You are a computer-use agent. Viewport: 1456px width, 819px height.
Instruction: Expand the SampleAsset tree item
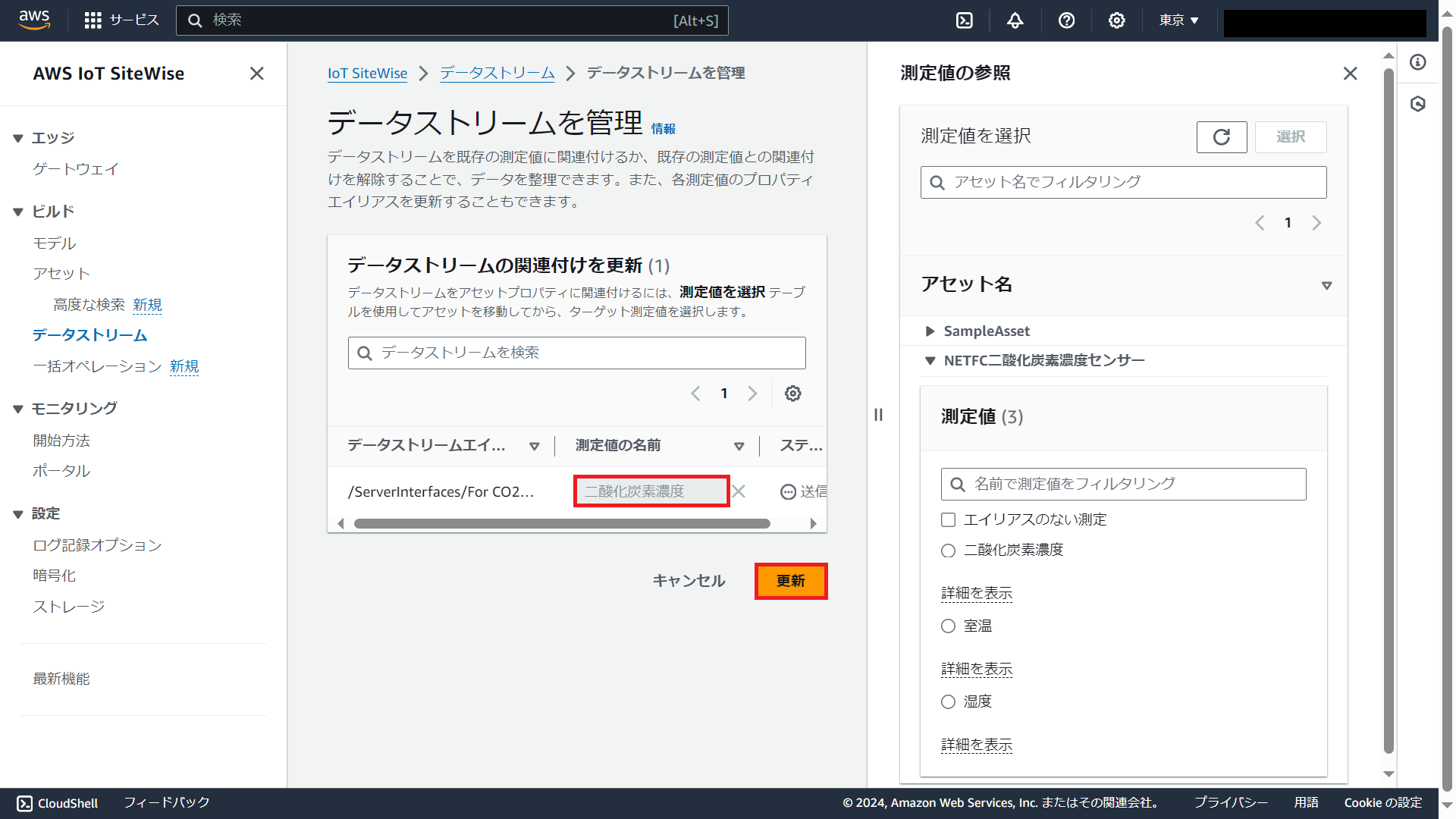tap(930, 331)
